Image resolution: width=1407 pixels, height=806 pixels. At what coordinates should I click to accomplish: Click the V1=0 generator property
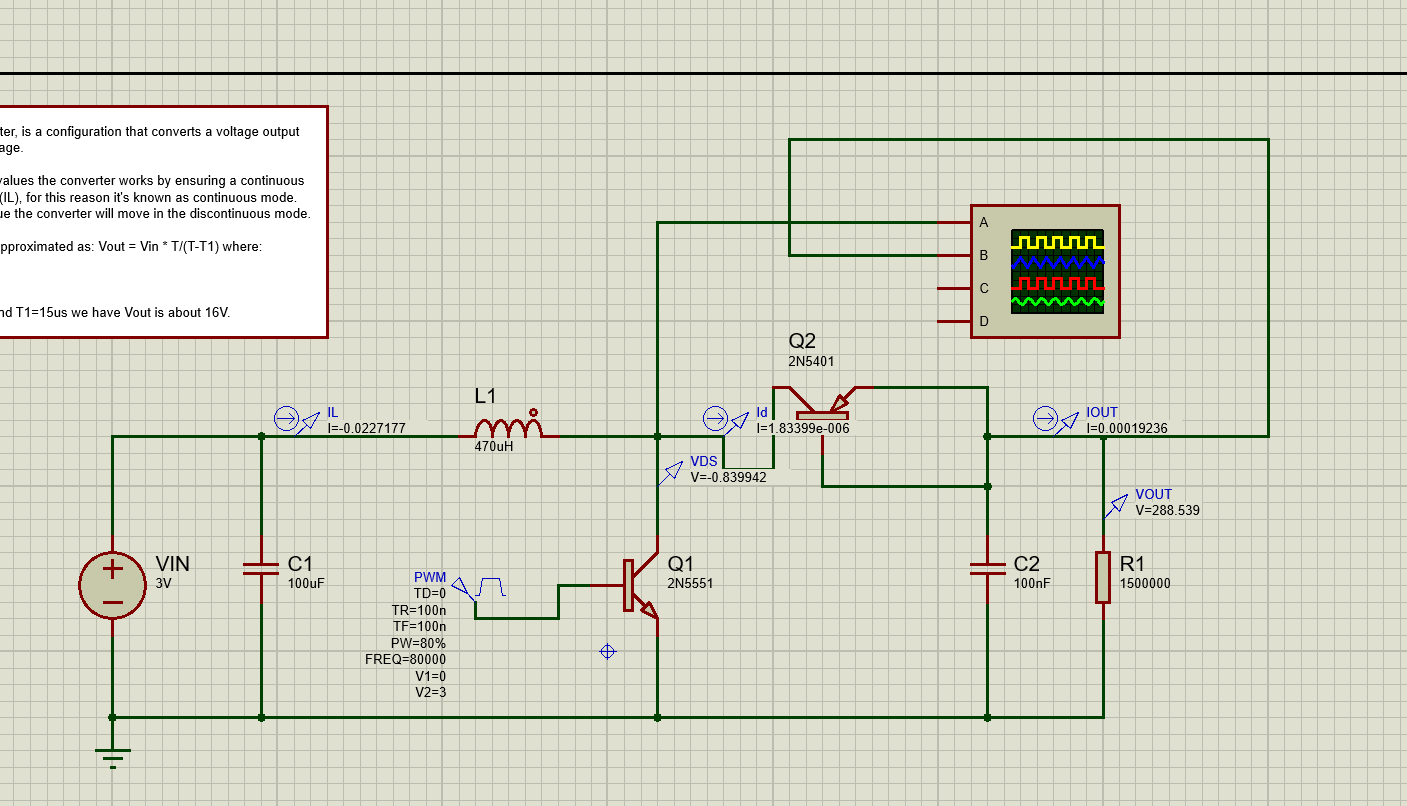point(431,676)
